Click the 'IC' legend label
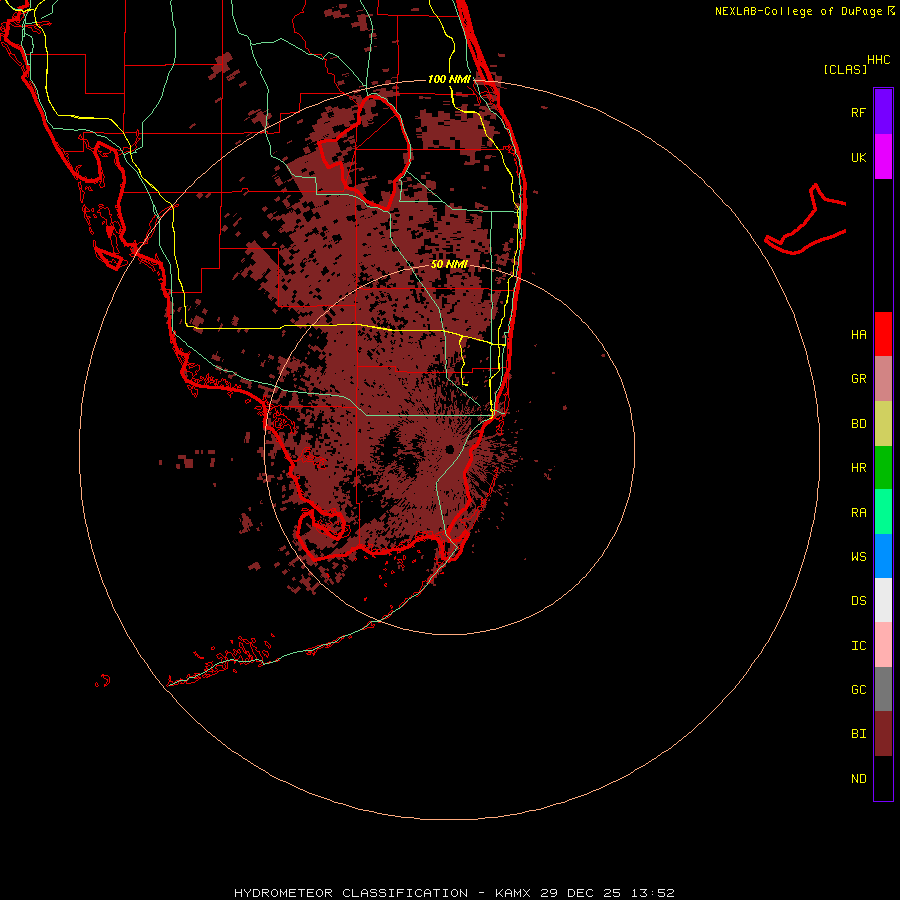 coord(858,646)
